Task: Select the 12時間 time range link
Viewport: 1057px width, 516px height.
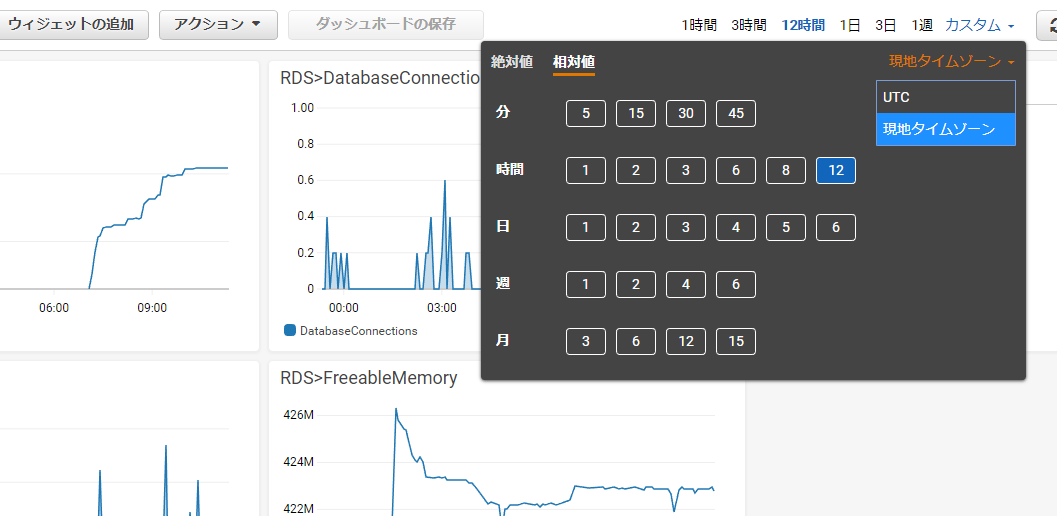Action: tap(803, 26)
